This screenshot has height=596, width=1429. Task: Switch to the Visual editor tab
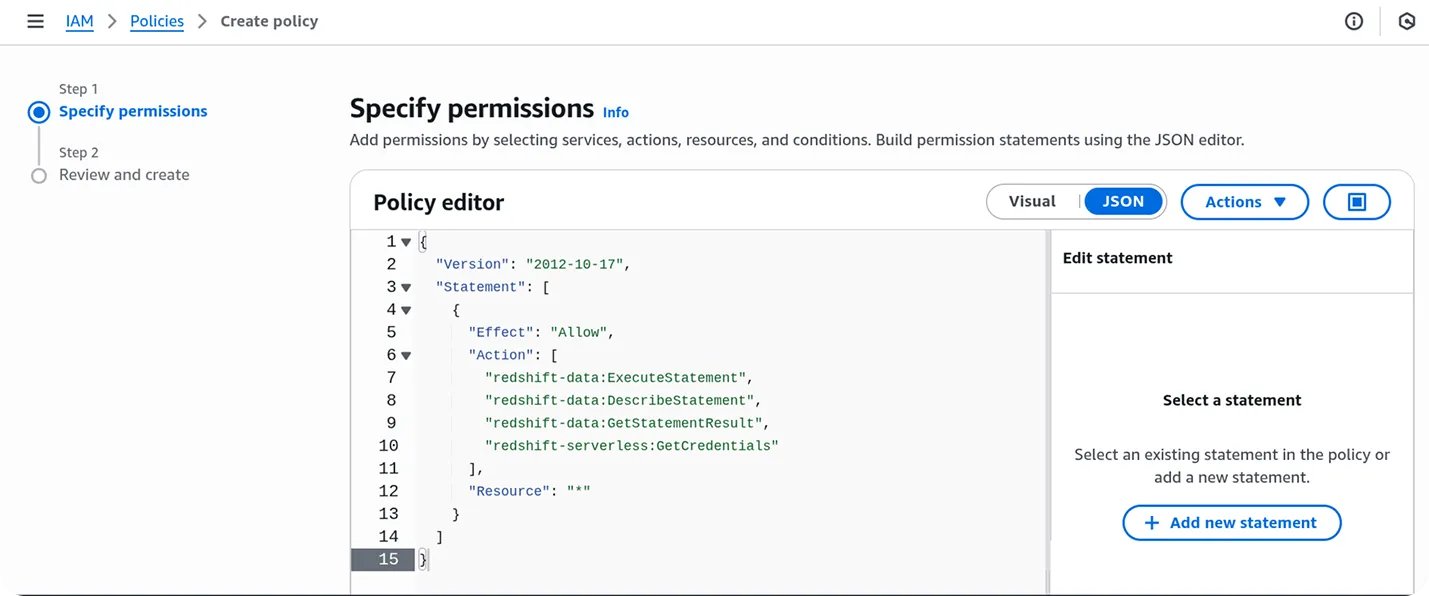tap(1034, 201)
